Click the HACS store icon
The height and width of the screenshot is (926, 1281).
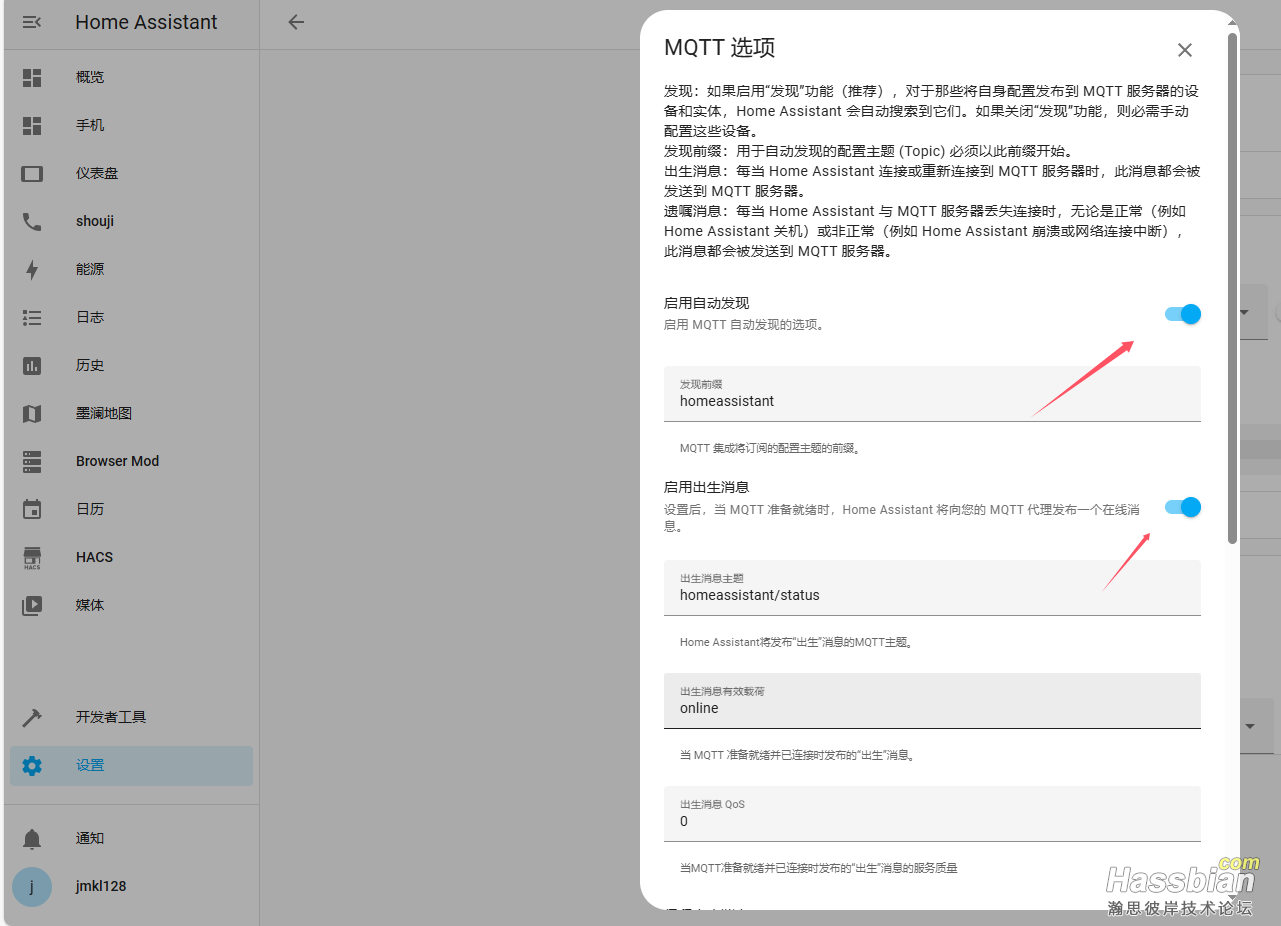click(x=32, y=558)
